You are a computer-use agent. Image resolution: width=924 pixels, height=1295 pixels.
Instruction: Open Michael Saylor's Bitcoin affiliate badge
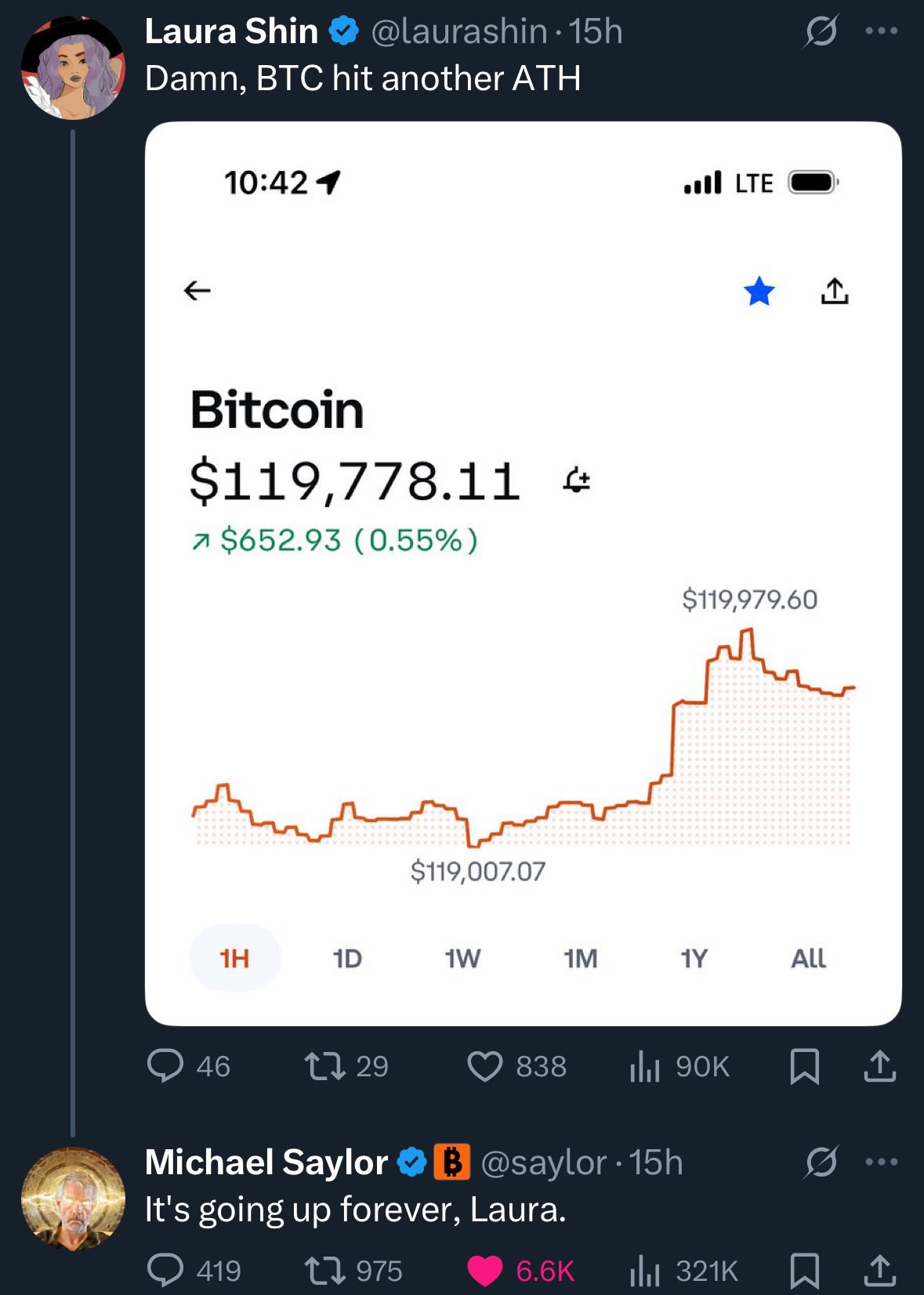pos(451,1162)
